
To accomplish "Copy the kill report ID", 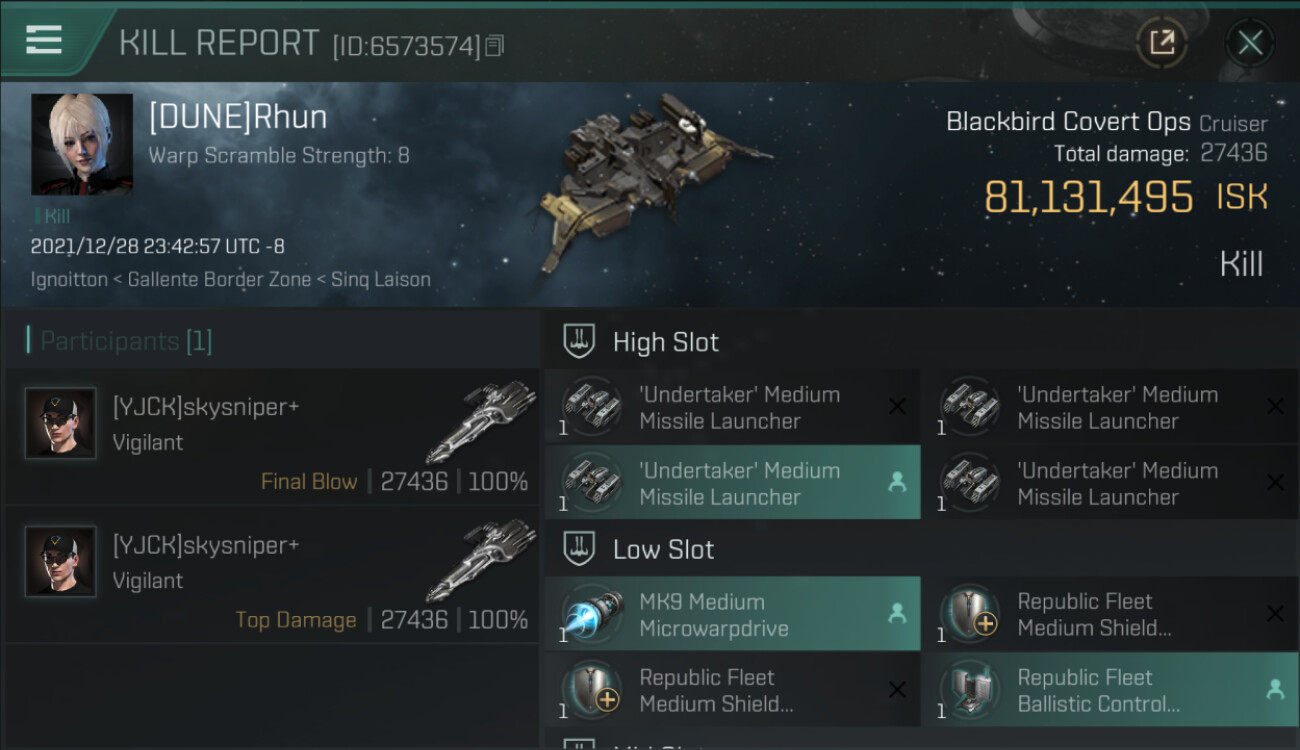I will click(494, 46).
